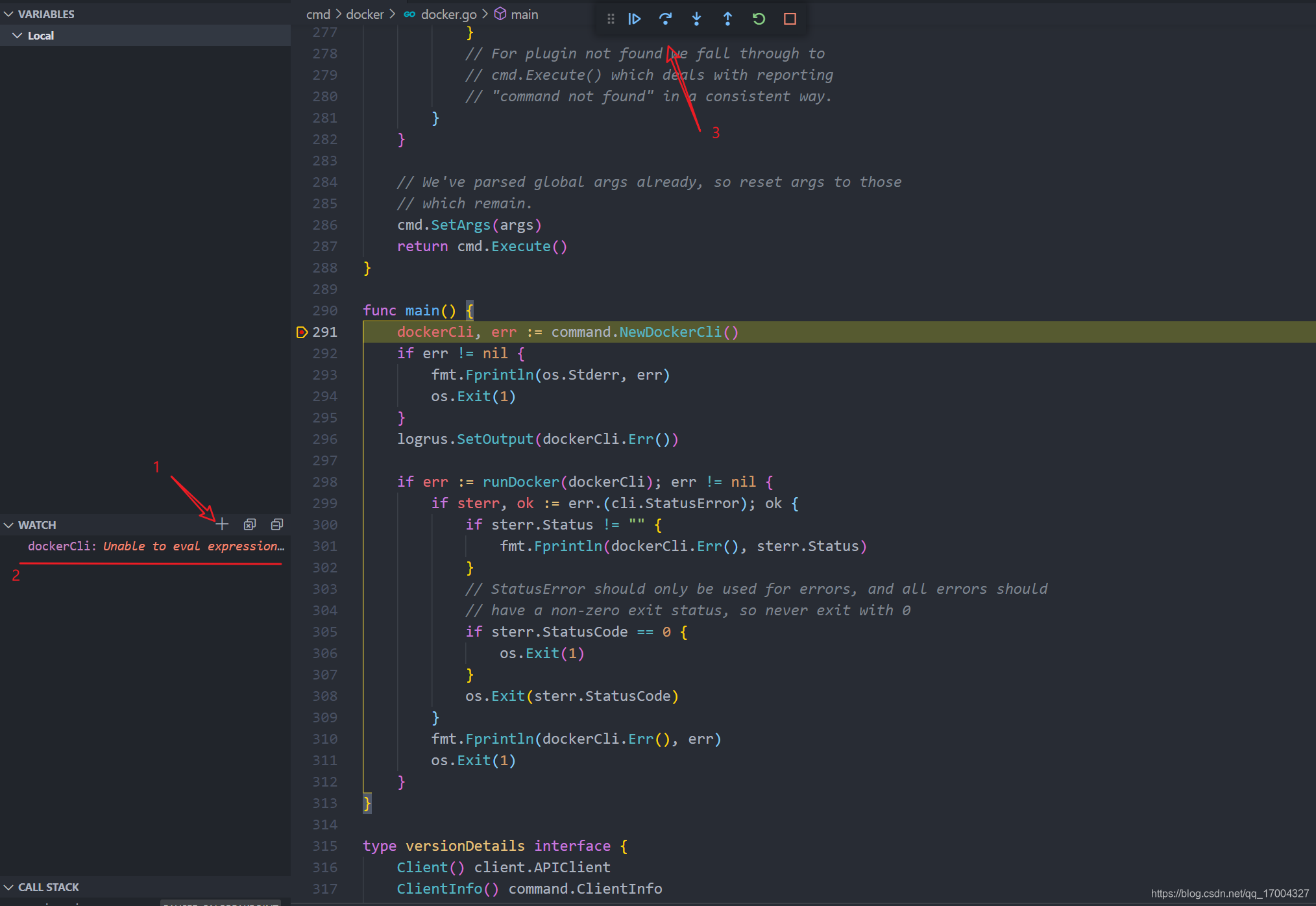Image resolution: width=1316 pixels, height=906 pixels.
Task: Click versionDetails type name on line 315
Action: [465, 846]
